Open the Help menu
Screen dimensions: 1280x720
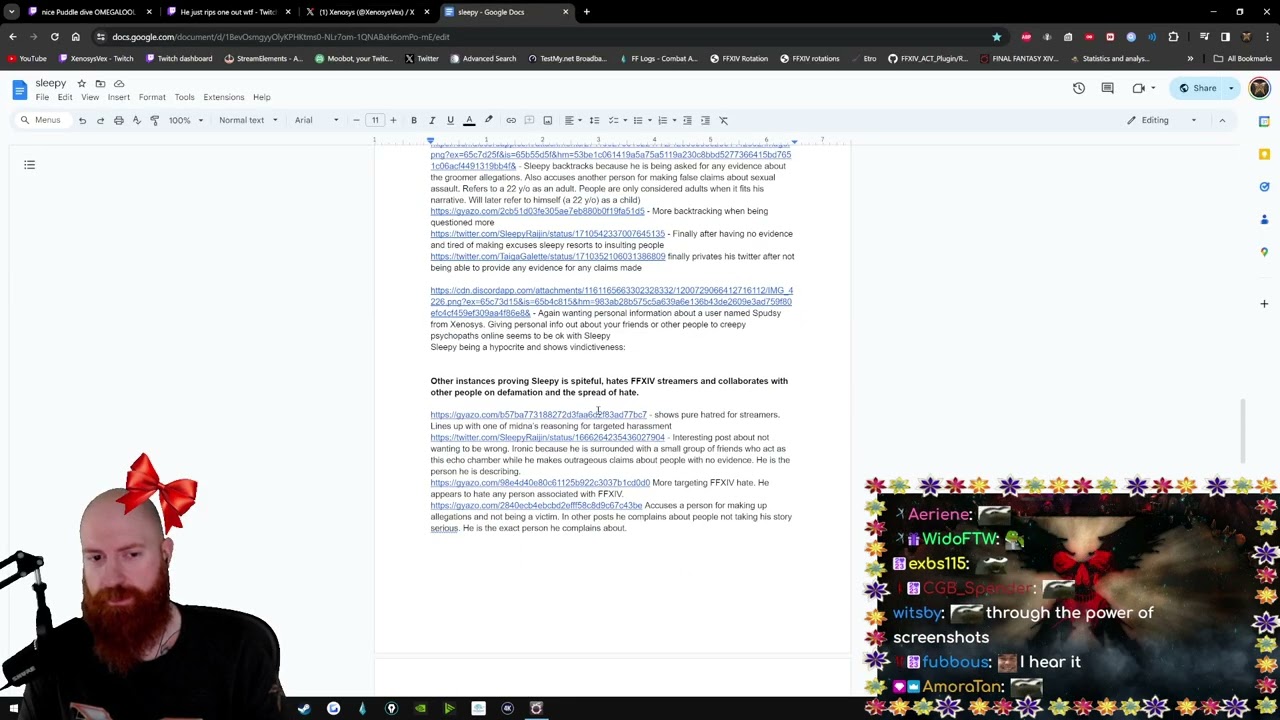(x=261, y=97)
